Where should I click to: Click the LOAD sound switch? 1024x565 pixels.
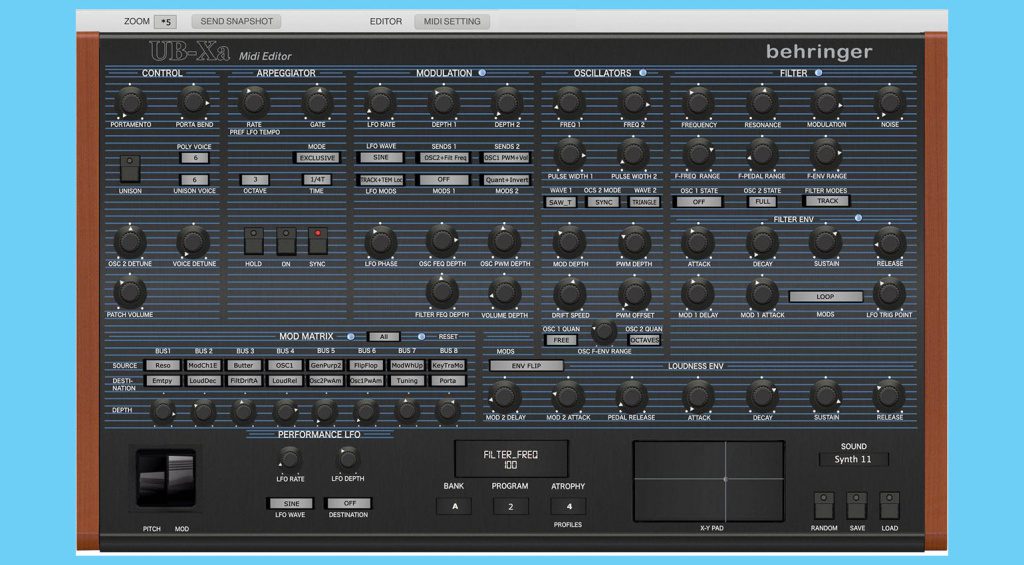click(x=889, y=505)
